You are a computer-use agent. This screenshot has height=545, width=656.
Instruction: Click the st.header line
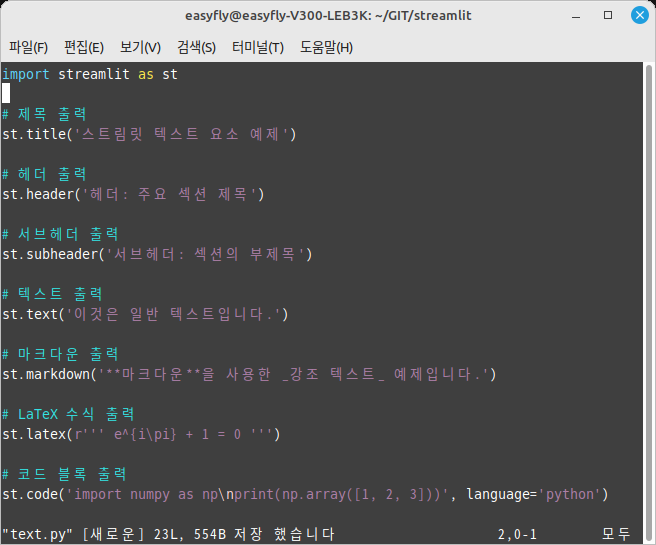133,194
